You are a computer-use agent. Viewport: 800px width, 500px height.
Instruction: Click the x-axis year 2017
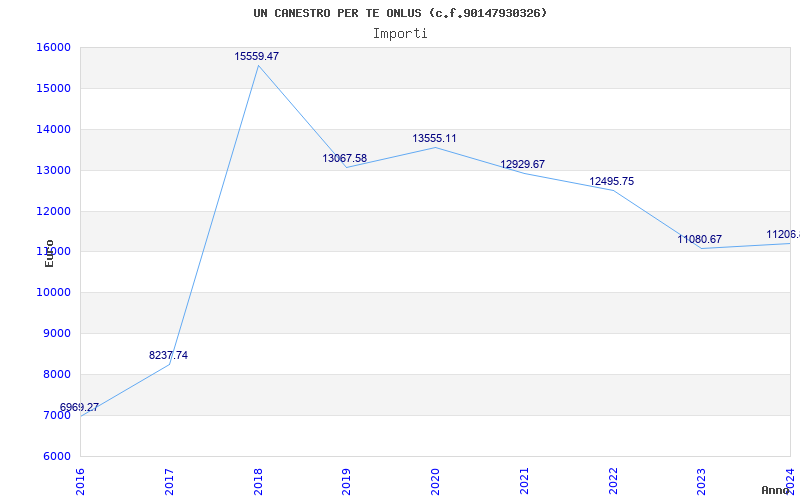tap(169, 481)
